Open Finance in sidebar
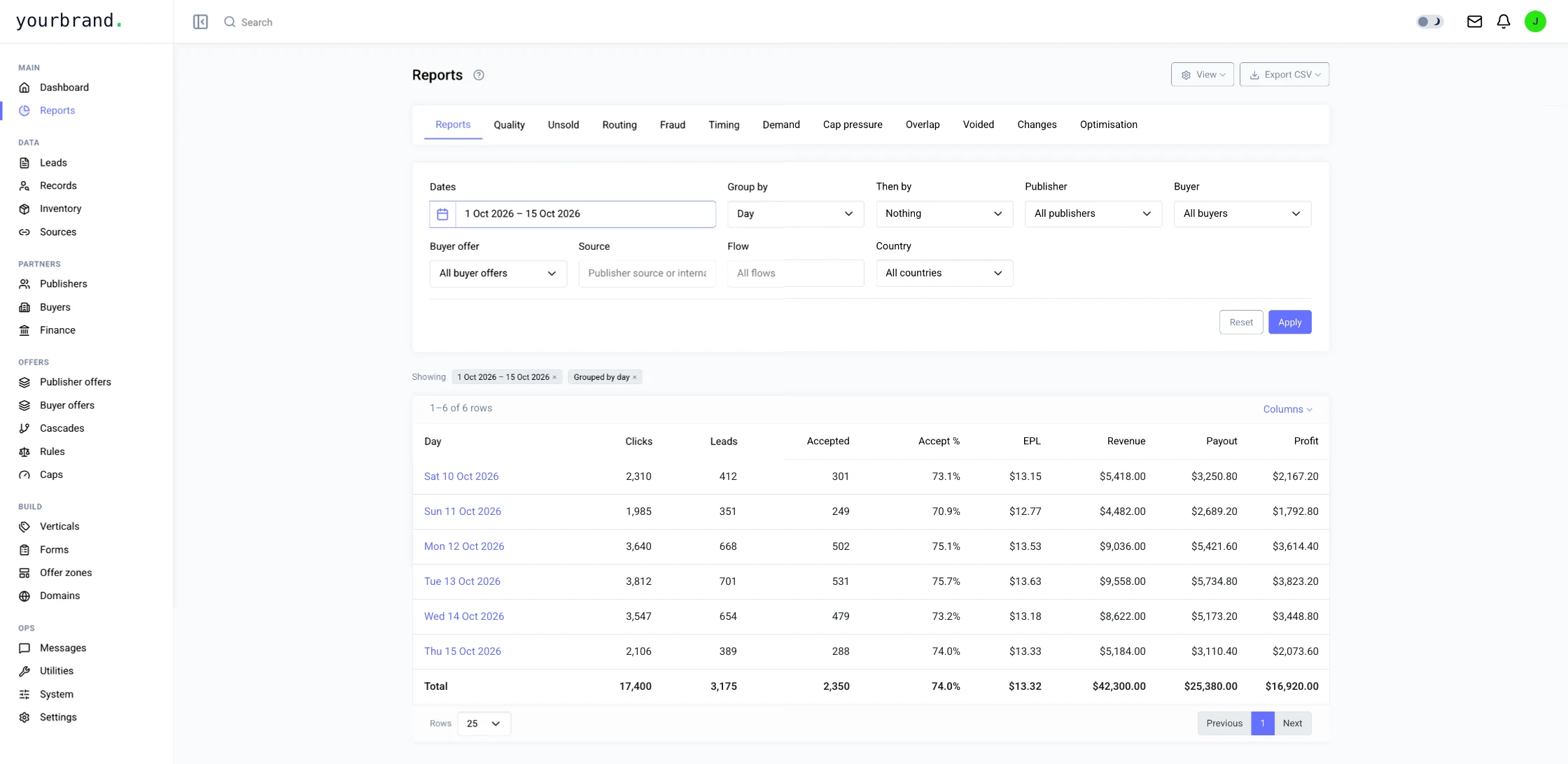Image resolution: width=1568 pixels, height=764 pixels. point(57,330)
